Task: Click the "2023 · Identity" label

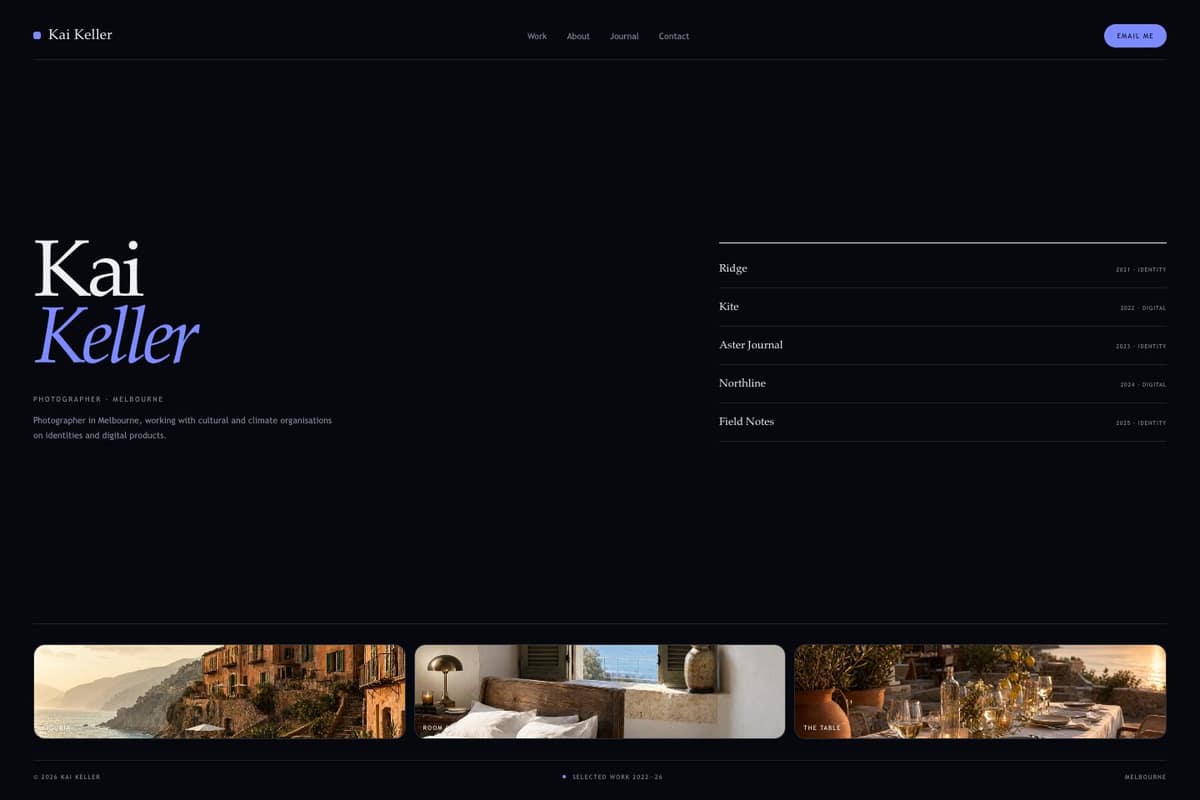Action: click(x=1141, y=346)
